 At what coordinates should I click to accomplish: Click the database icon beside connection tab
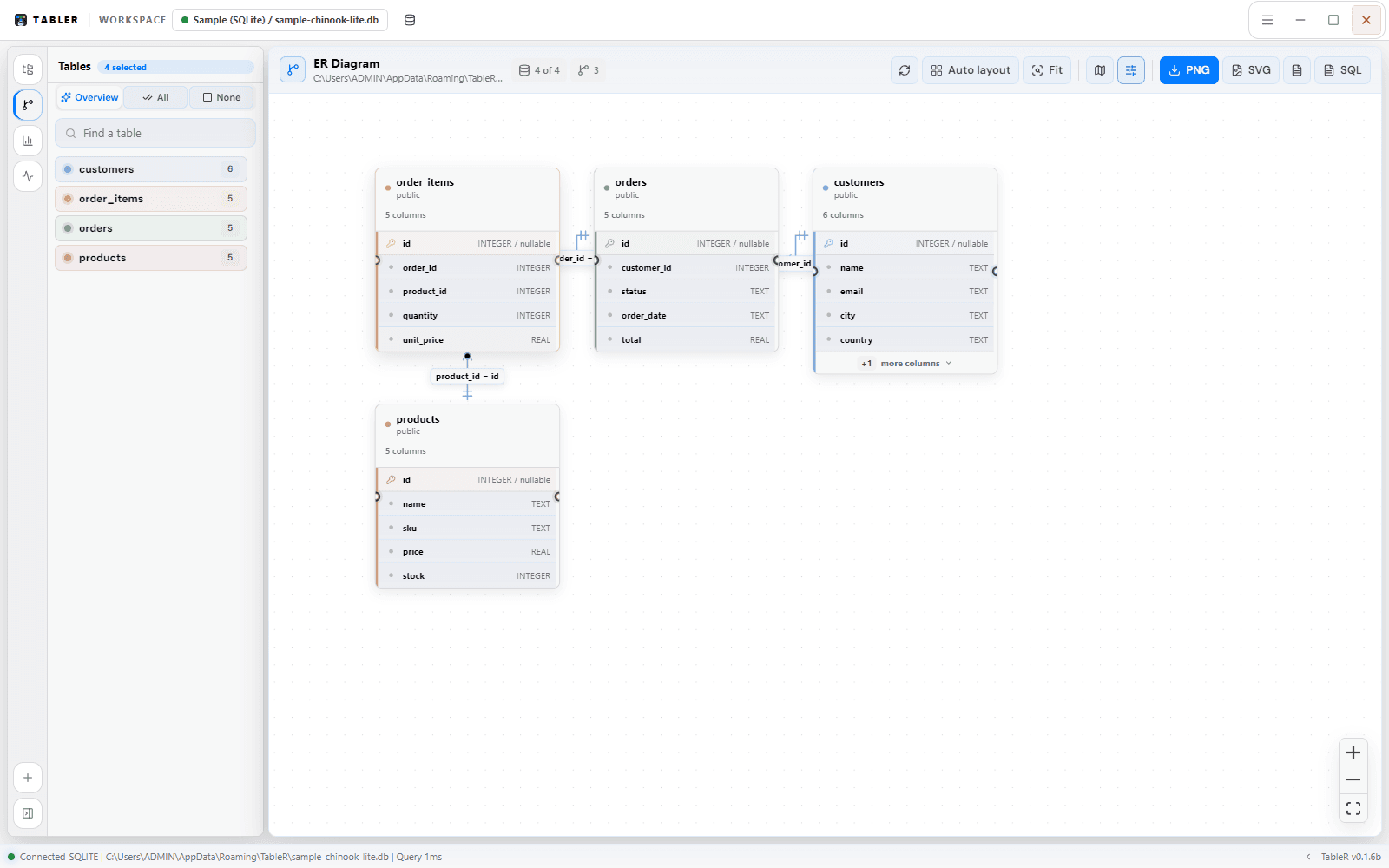coord(410,20)
